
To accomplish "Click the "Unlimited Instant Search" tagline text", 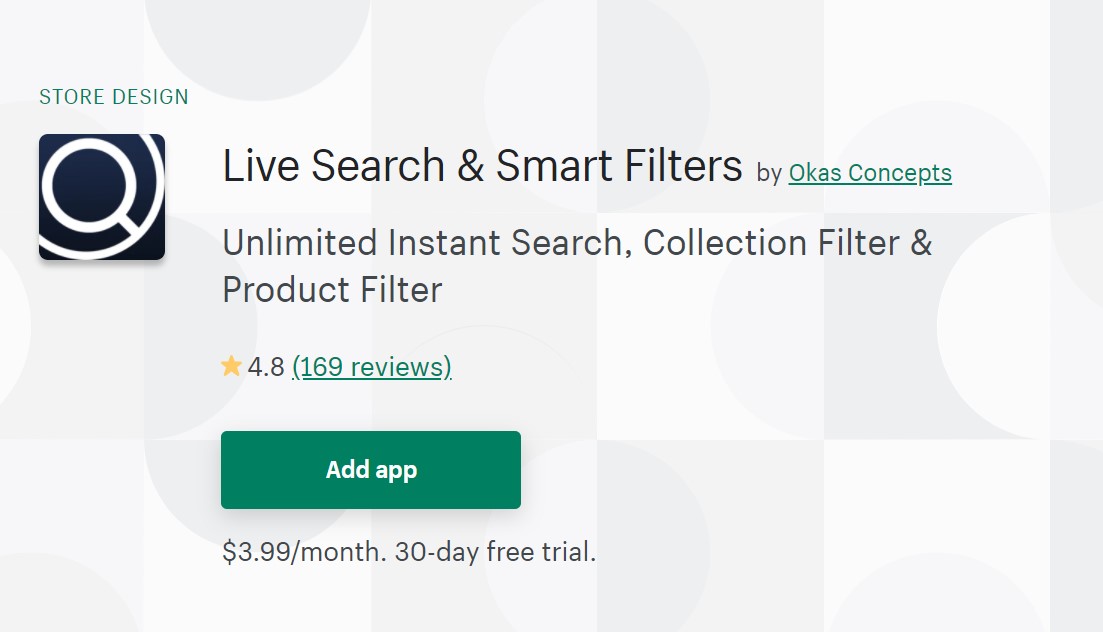I will pyautogui.click(x=427, y=243).
